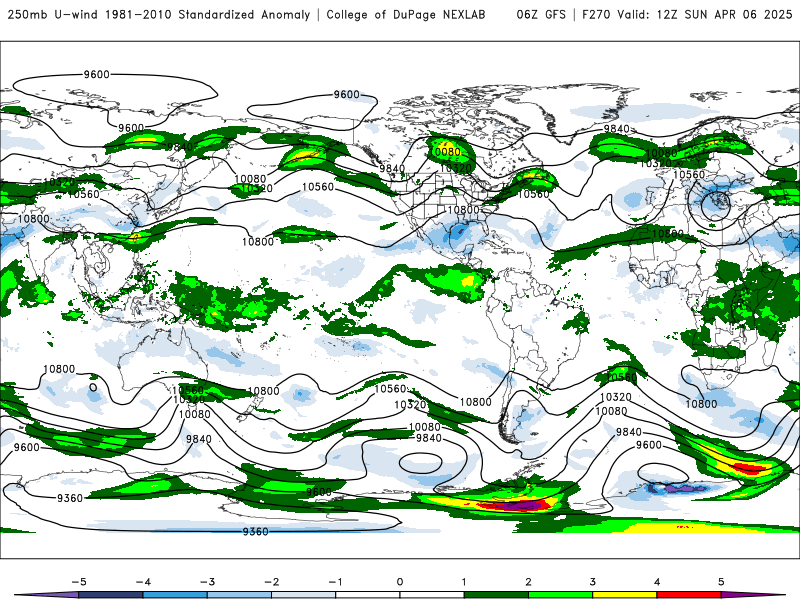Select the dark green colorbar segment between 1 and 2
Image resolution: width=800 pixels, height=600 pixels.
[496, 595]
